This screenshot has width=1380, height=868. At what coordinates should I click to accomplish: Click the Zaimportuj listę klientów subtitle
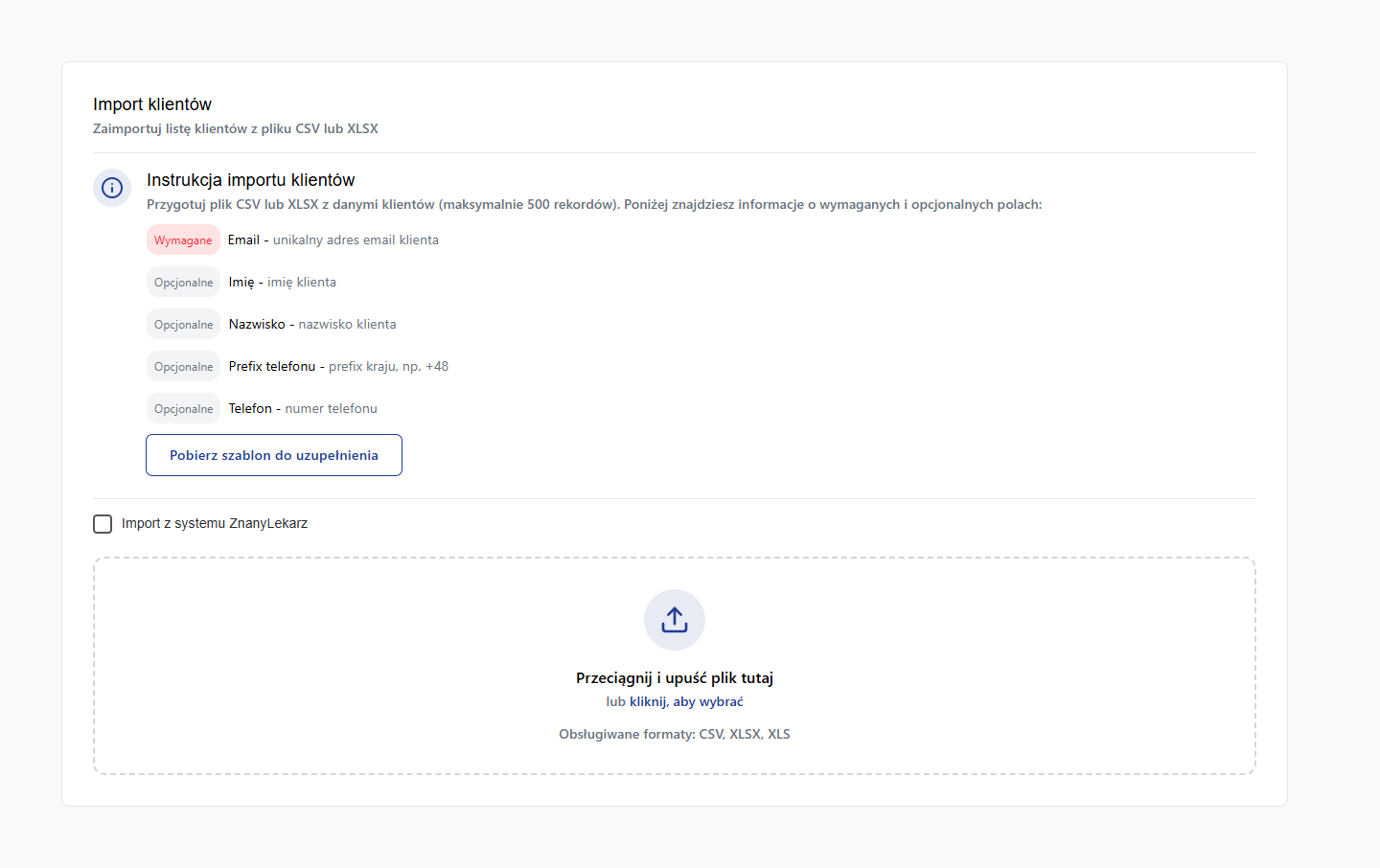[236, 128]
